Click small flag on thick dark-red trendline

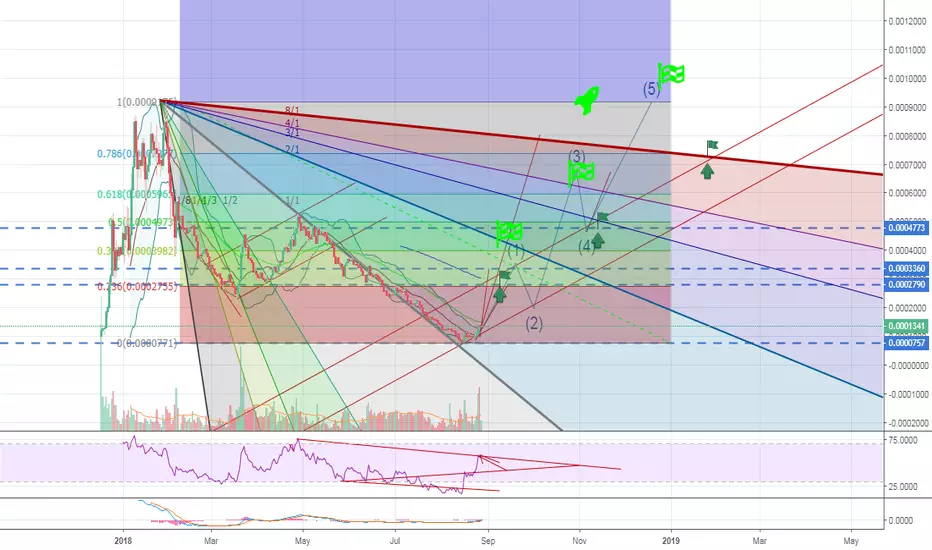click(712, 146)
